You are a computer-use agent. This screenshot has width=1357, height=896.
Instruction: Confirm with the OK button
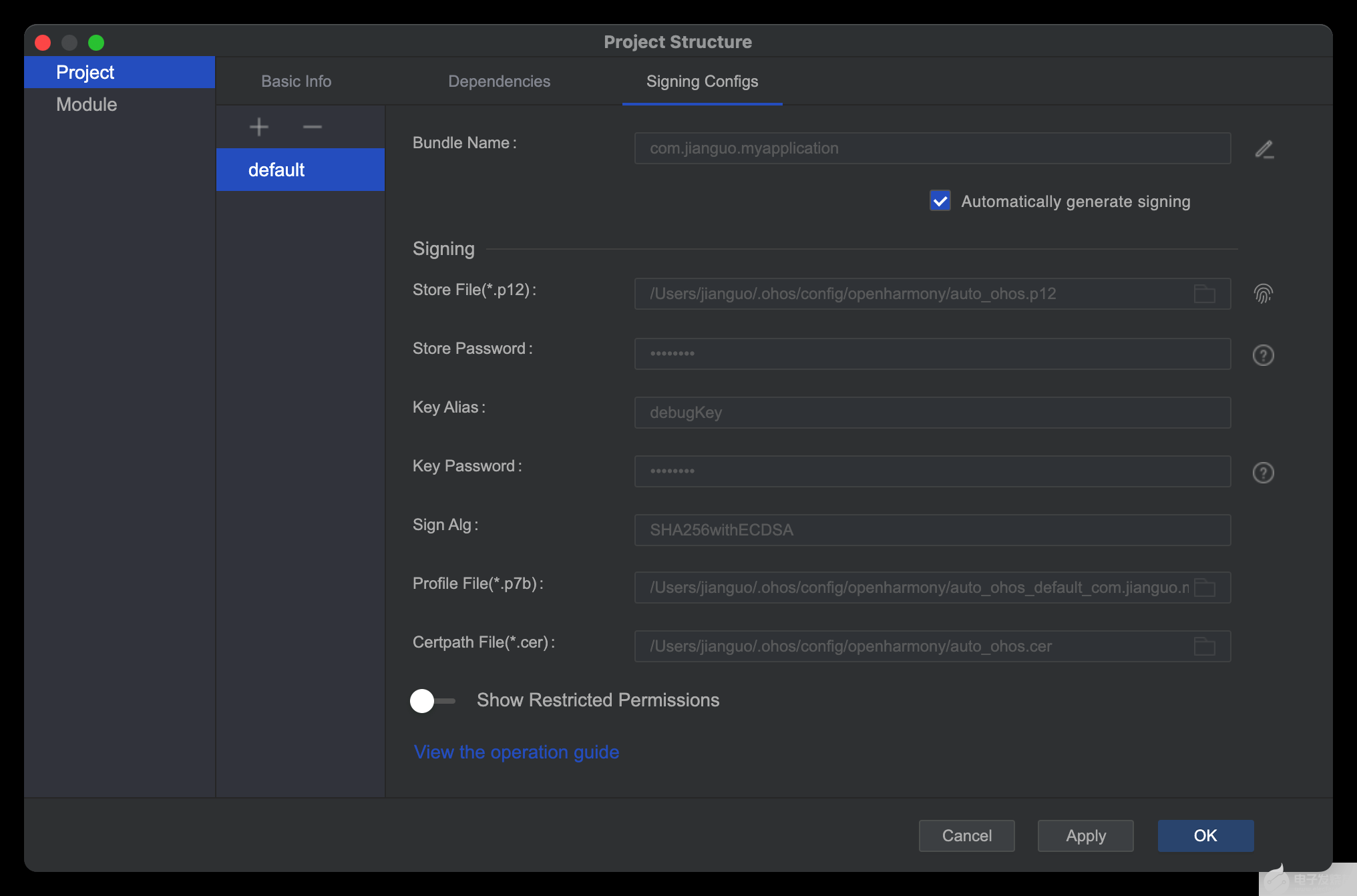coord(1205,836)
